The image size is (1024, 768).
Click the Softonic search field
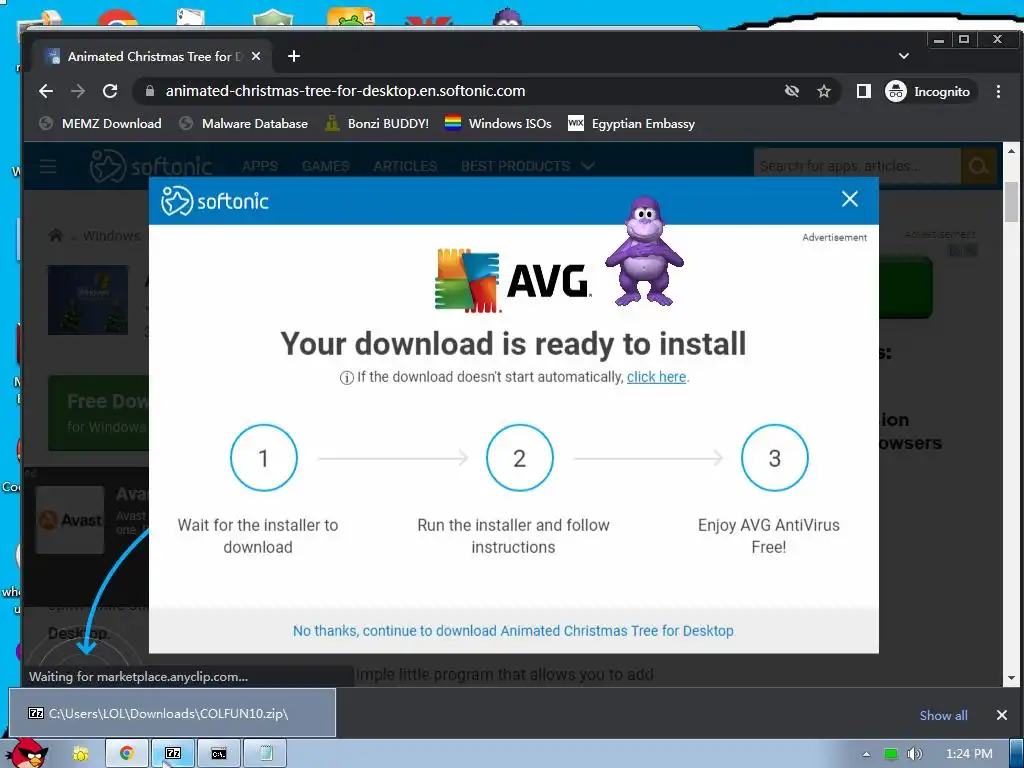857,167
